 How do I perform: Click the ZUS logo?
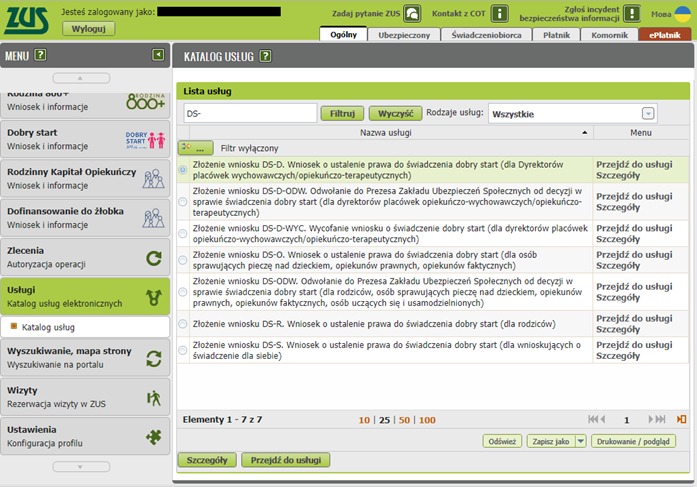tap(26, 20)
